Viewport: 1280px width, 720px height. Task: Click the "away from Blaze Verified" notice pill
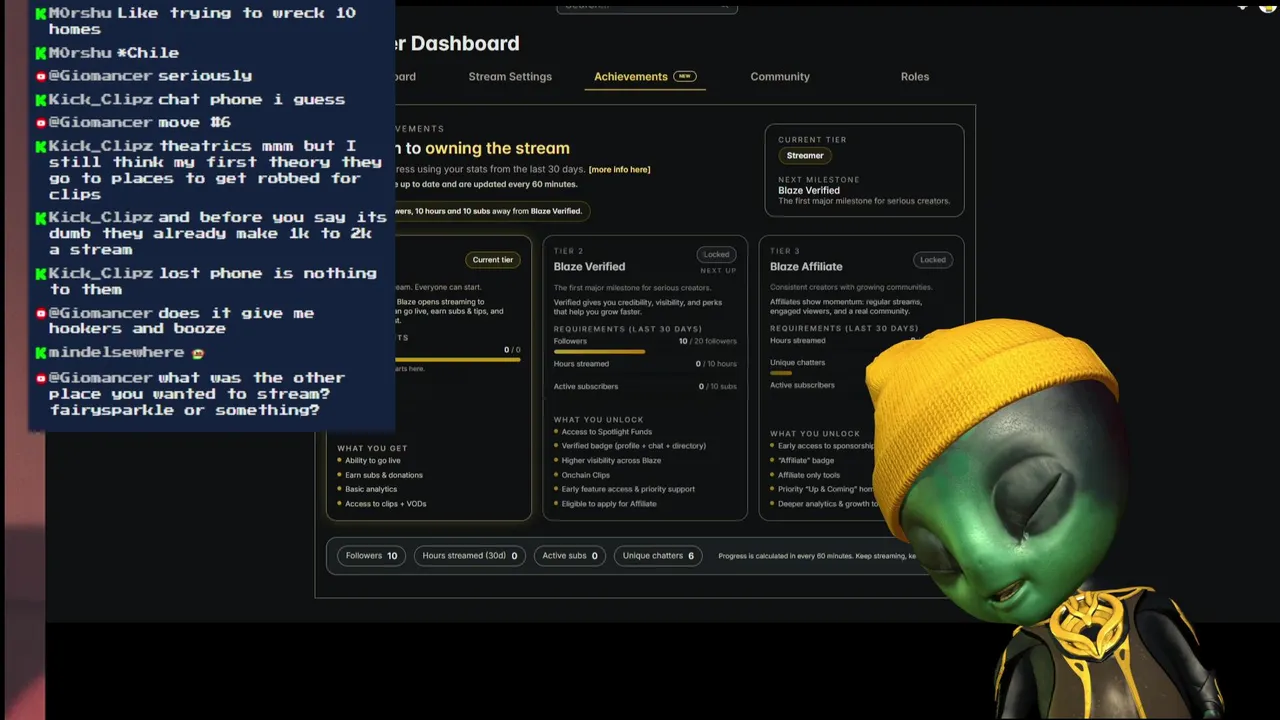pyautogui.click(x=490, y=211)
